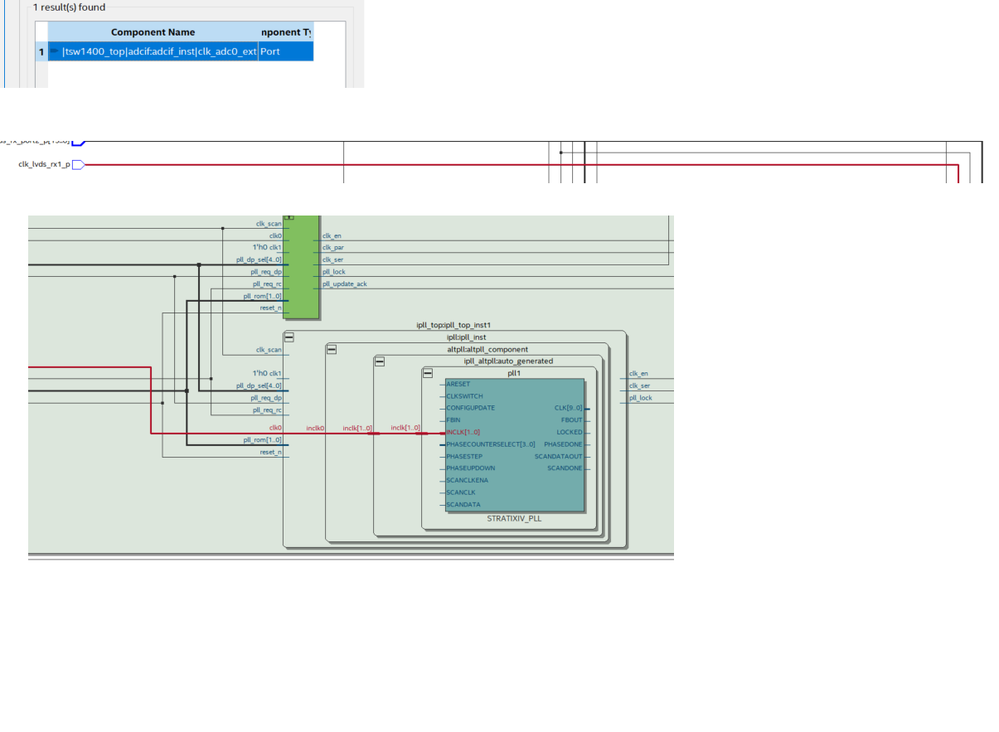Select the green instance block
The image size is (999, 732).
click(302, 266)
